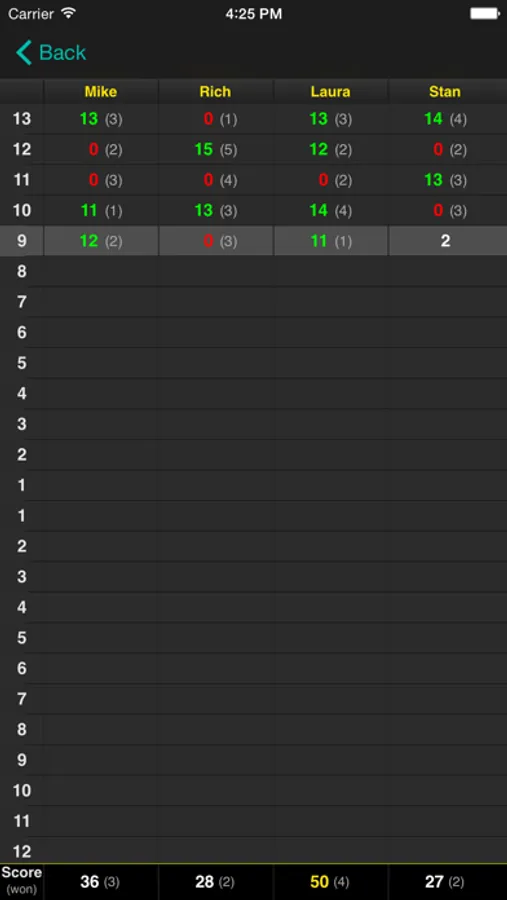This screenshot has width=507, height=900.
Task: Tap the Score (won) footer label
Action: tap(22, 881)
